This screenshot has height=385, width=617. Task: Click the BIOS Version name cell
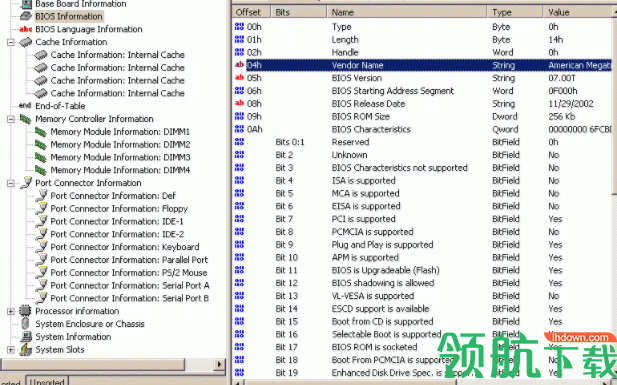[357, 78]
